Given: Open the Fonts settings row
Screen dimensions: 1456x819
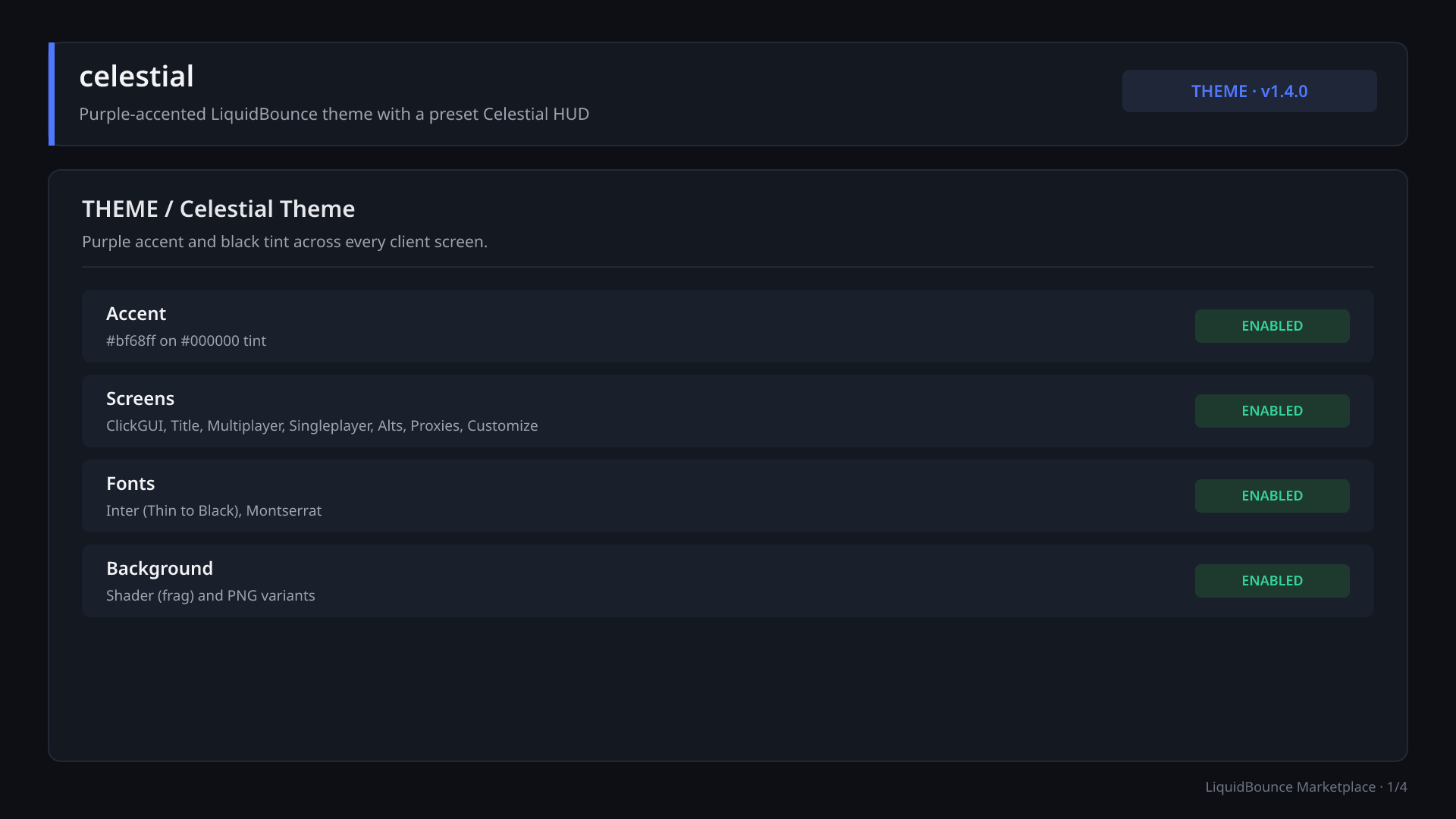Looking at the screenshot, I should pos(728,496).
